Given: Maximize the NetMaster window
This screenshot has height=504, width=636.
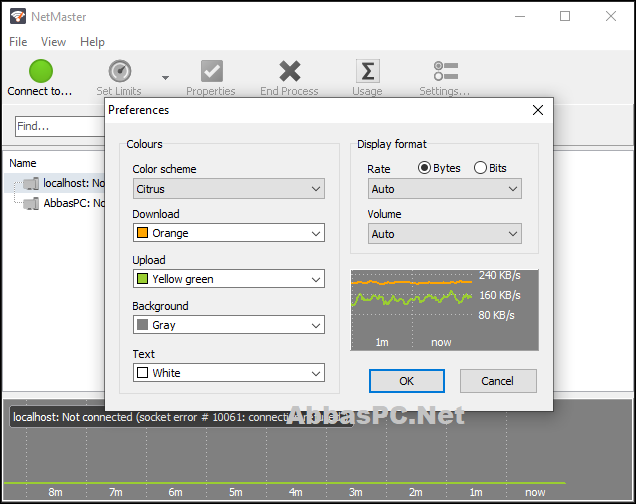Looking at the screenshot, I should click(565, 17).
